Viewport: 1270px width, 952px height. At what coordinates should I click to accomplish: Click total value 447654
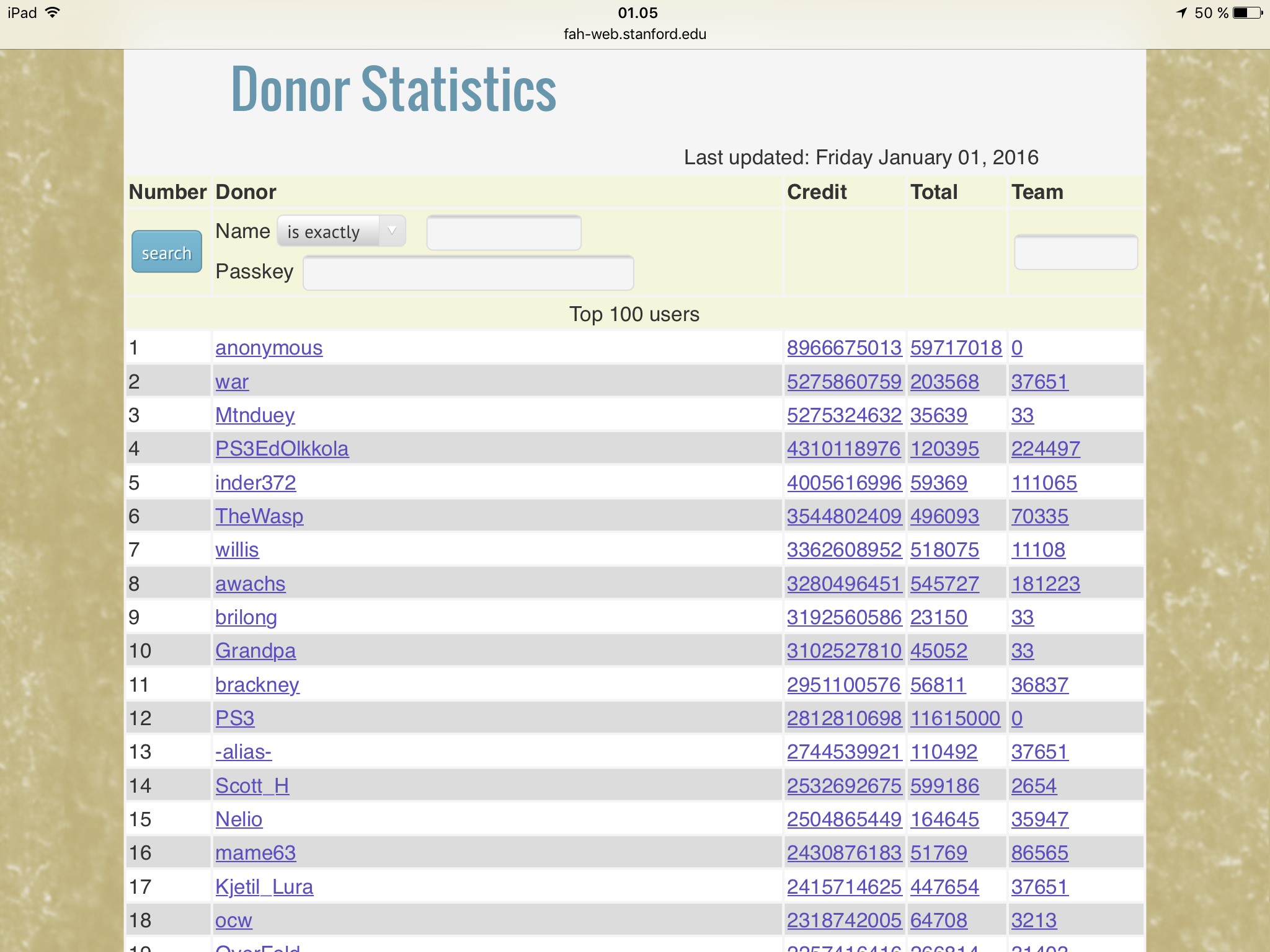pyautogui.click(x=944, y=886)
